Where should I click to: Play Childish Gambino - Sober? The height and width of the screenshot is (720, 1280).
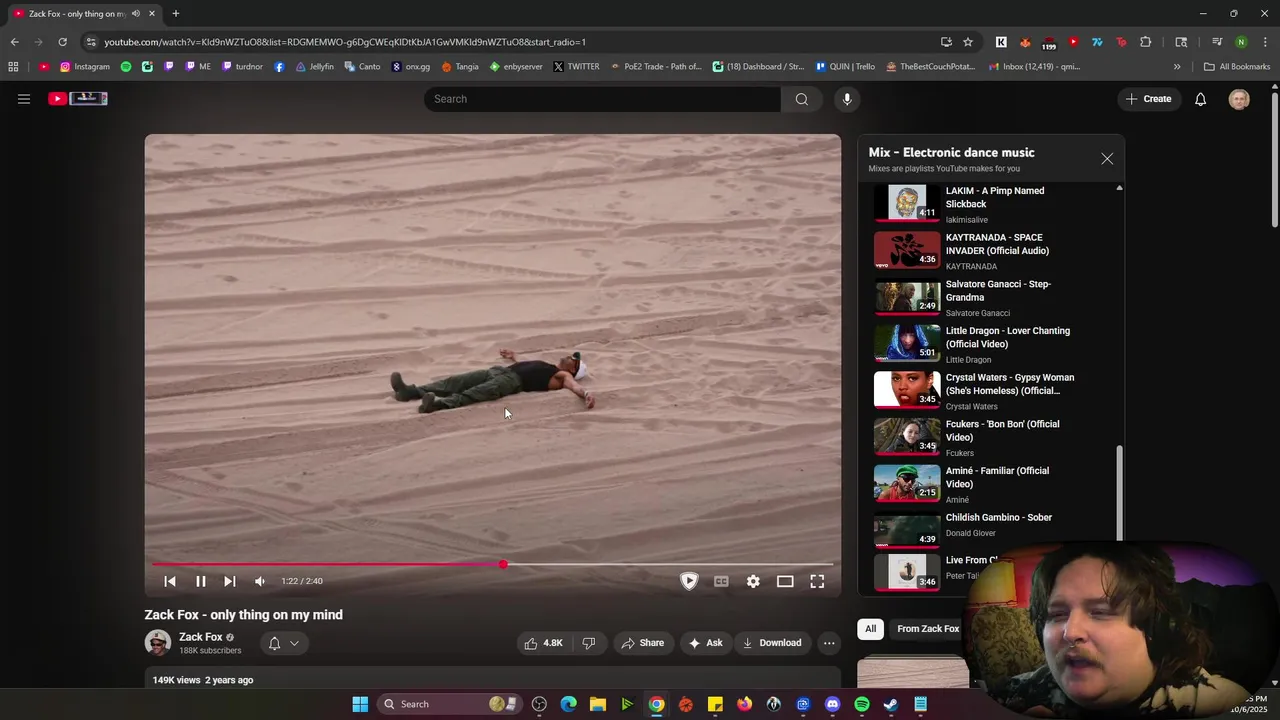(x=994, y=530)
